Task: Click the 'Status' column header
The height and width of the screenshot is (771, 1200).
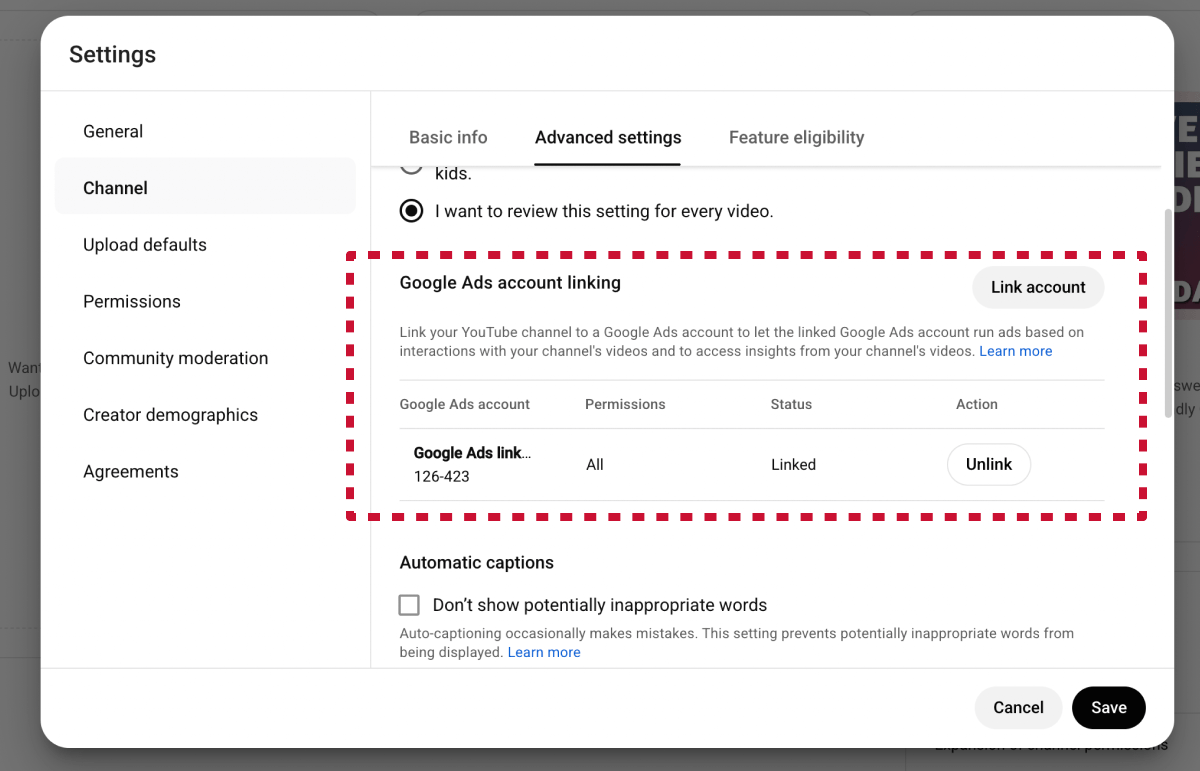Action: 791,404
